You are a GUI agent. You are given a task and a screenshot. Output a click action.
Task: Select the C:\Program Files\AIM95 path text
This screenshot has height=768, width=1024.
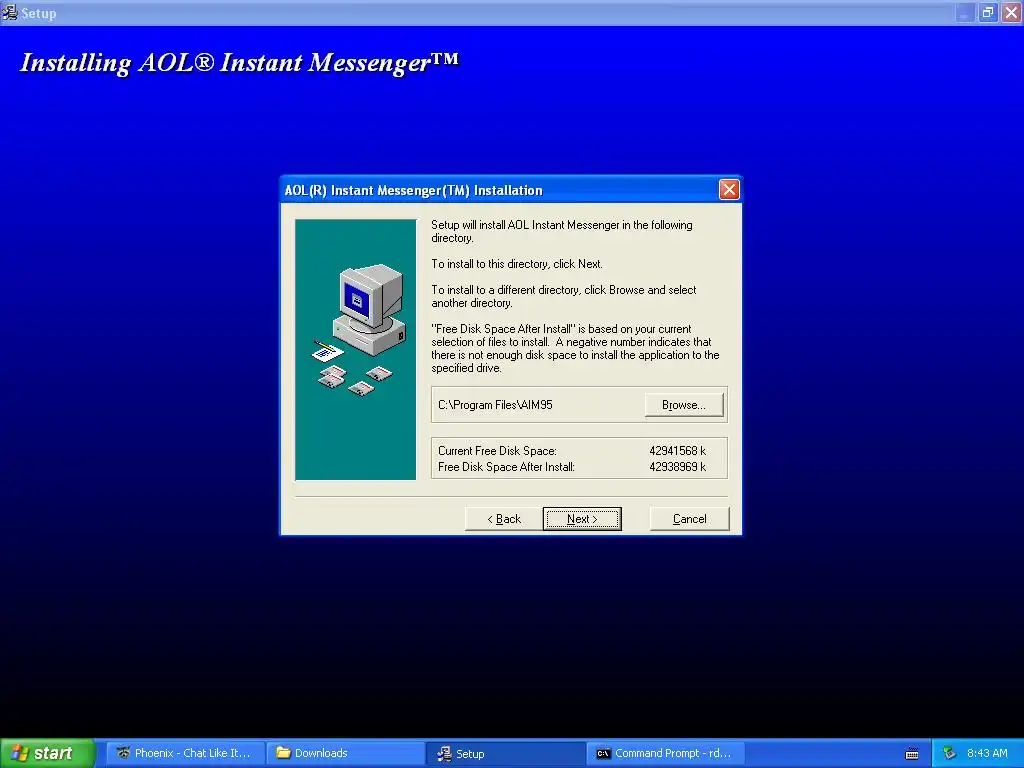click(x=495, y=405)
